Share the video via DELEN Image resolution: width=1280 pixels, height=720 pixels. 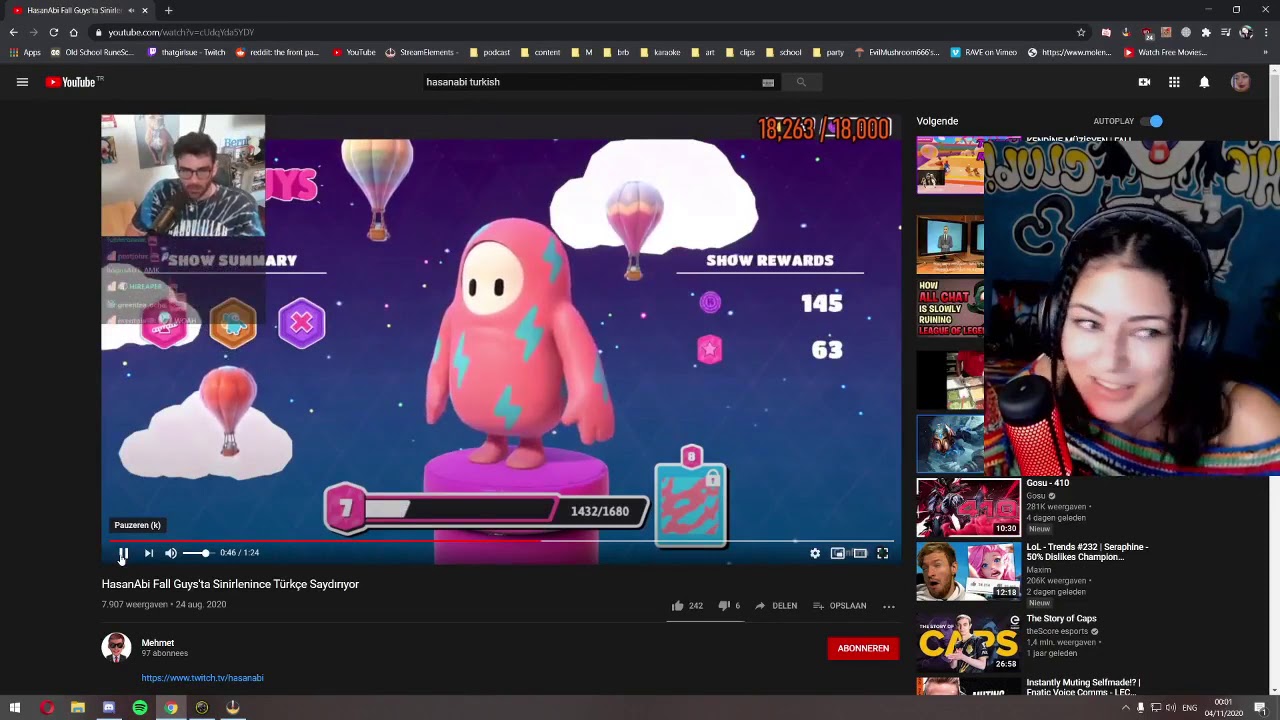click(776, 605)
